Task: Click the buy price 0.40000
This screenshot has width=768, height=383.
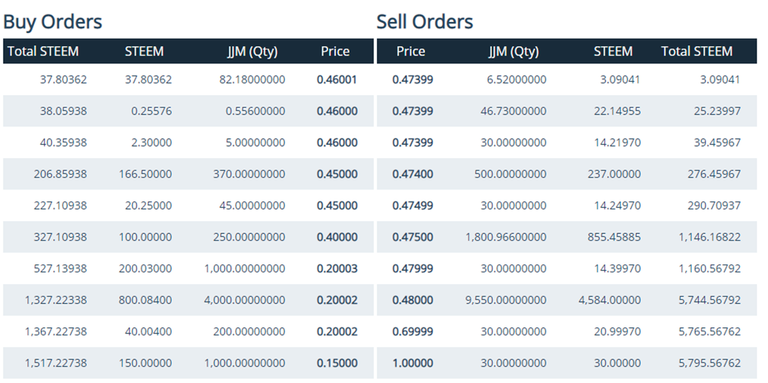Action: (x=337, y=237)
